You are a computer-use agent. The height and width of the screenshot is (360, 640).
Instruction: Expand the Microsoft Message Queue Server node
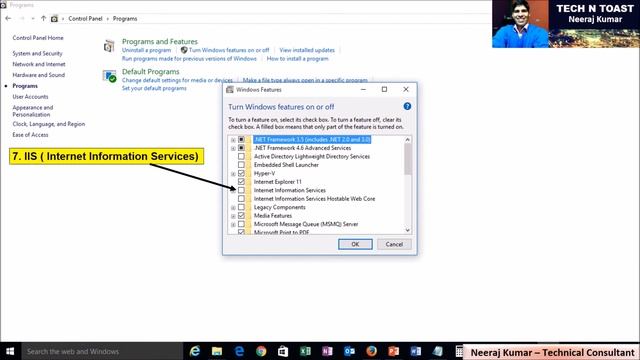(x=233, y=224)
